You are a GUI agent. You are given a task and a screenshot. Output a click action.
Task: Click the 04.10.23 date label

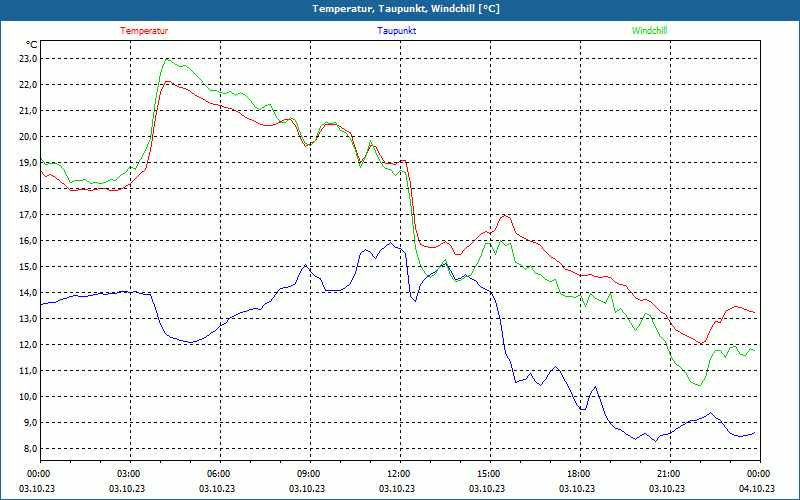point(757,489)
